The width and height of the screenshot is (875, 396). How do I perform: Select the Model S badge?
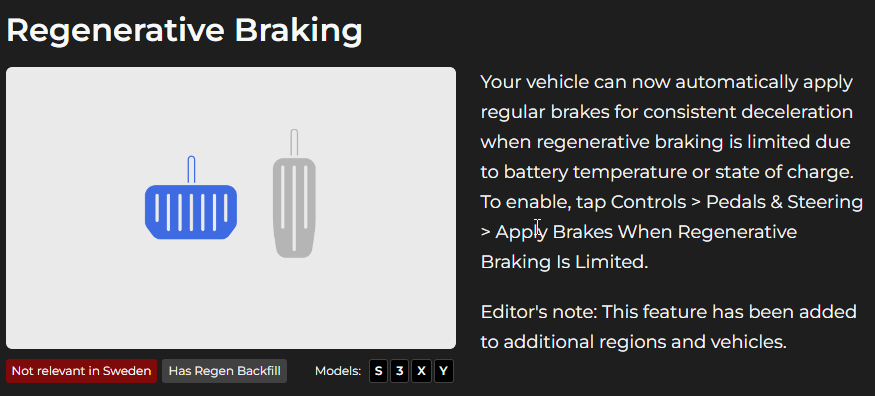378,371
